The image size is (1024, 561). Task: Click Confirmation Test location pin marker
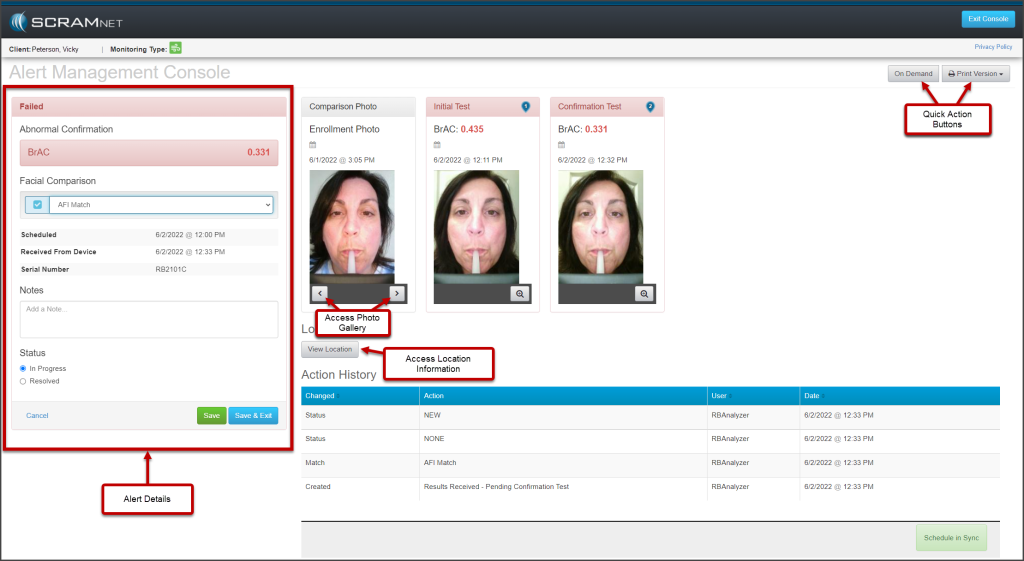click(650, 106)
